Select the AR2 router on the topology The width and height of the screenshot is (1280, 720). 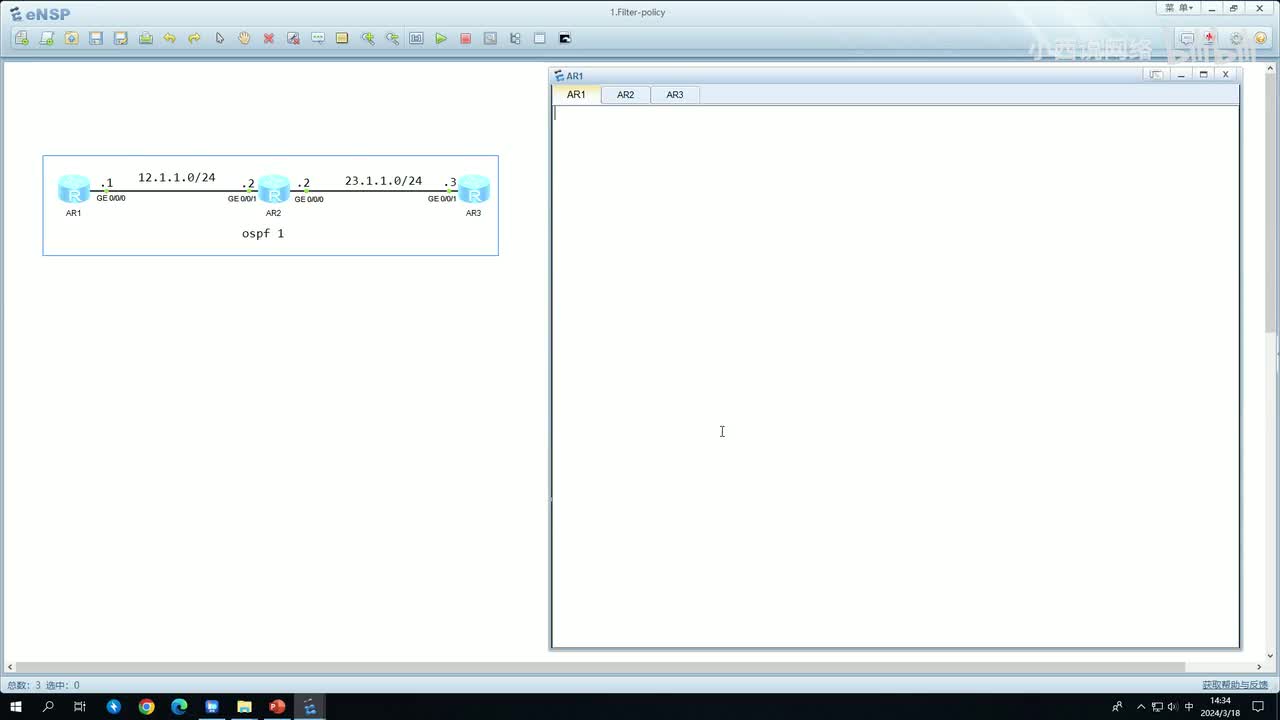click(x=273, y=189)
